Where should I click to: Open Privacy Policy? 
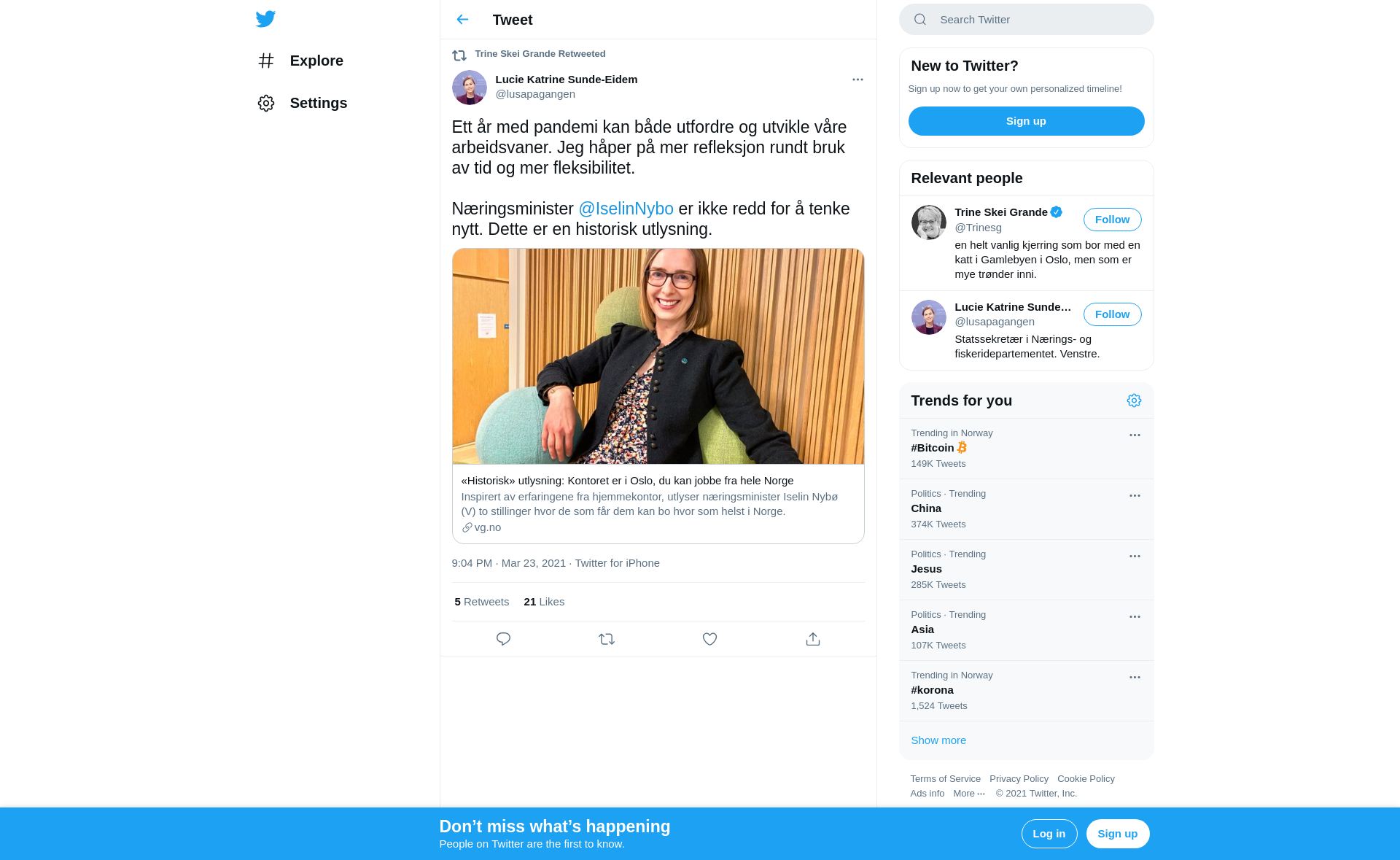click(x=1019, y=779)
